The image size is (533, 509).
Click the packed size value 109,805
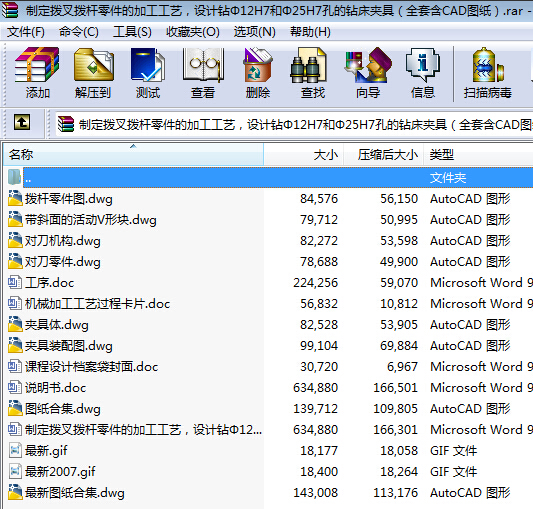396,409
